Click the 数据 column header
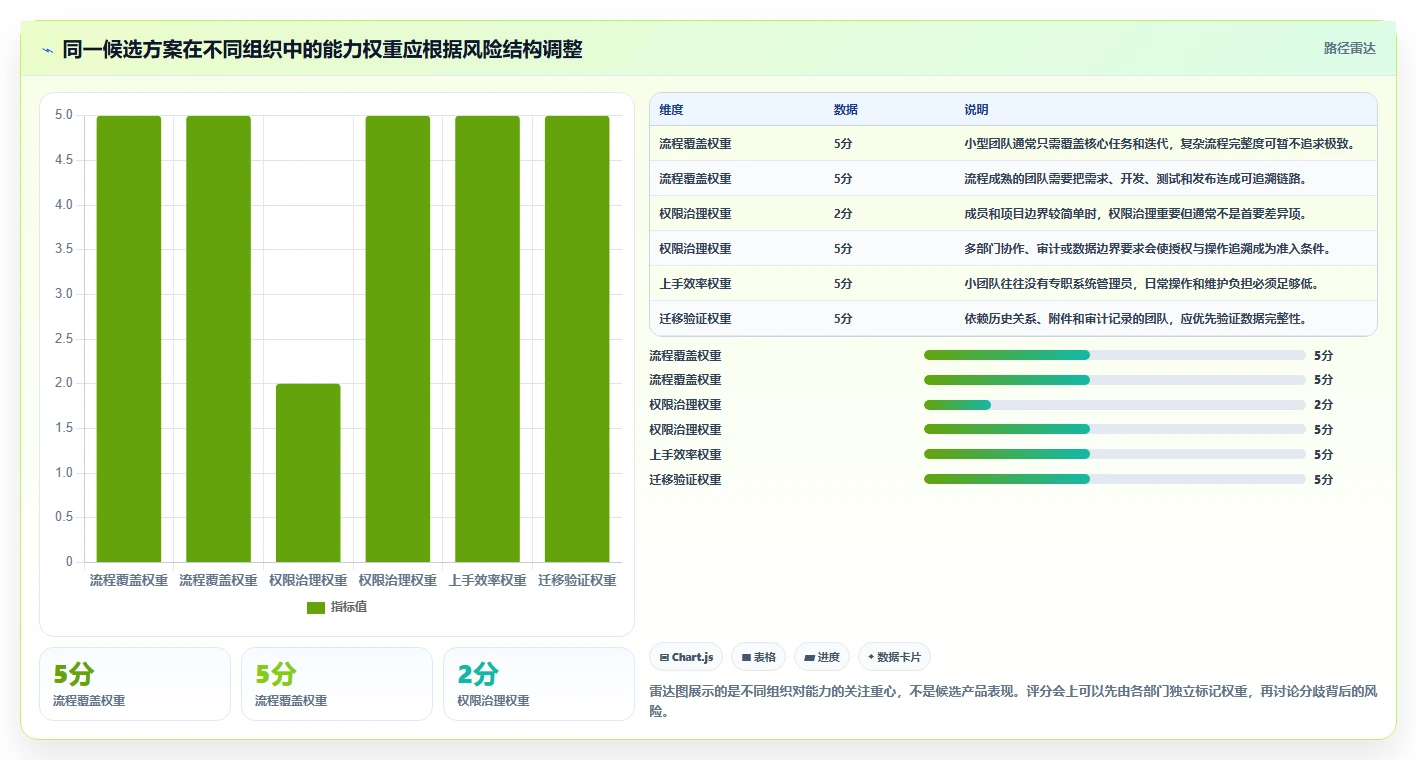The width and height of the screenshot is (1417, 760). coord(846,109)
